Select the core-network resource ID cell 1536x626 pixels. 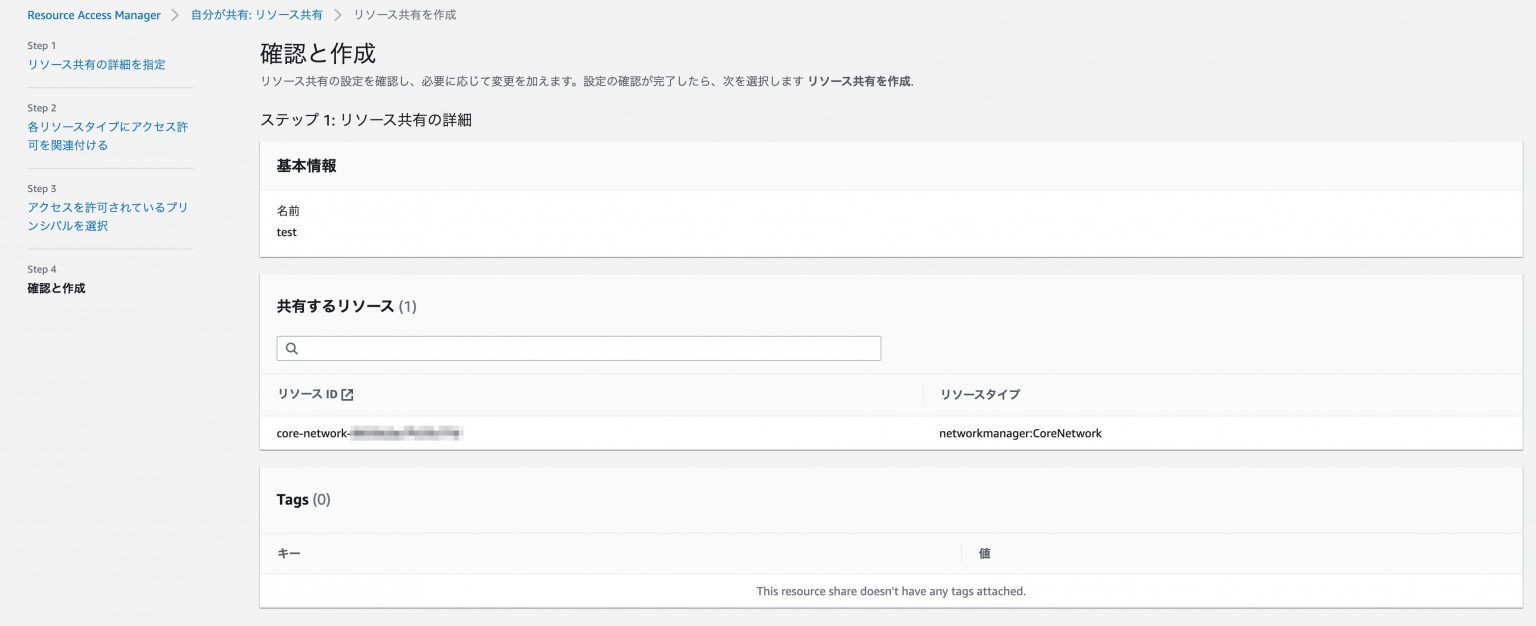(x=369, y=433)
